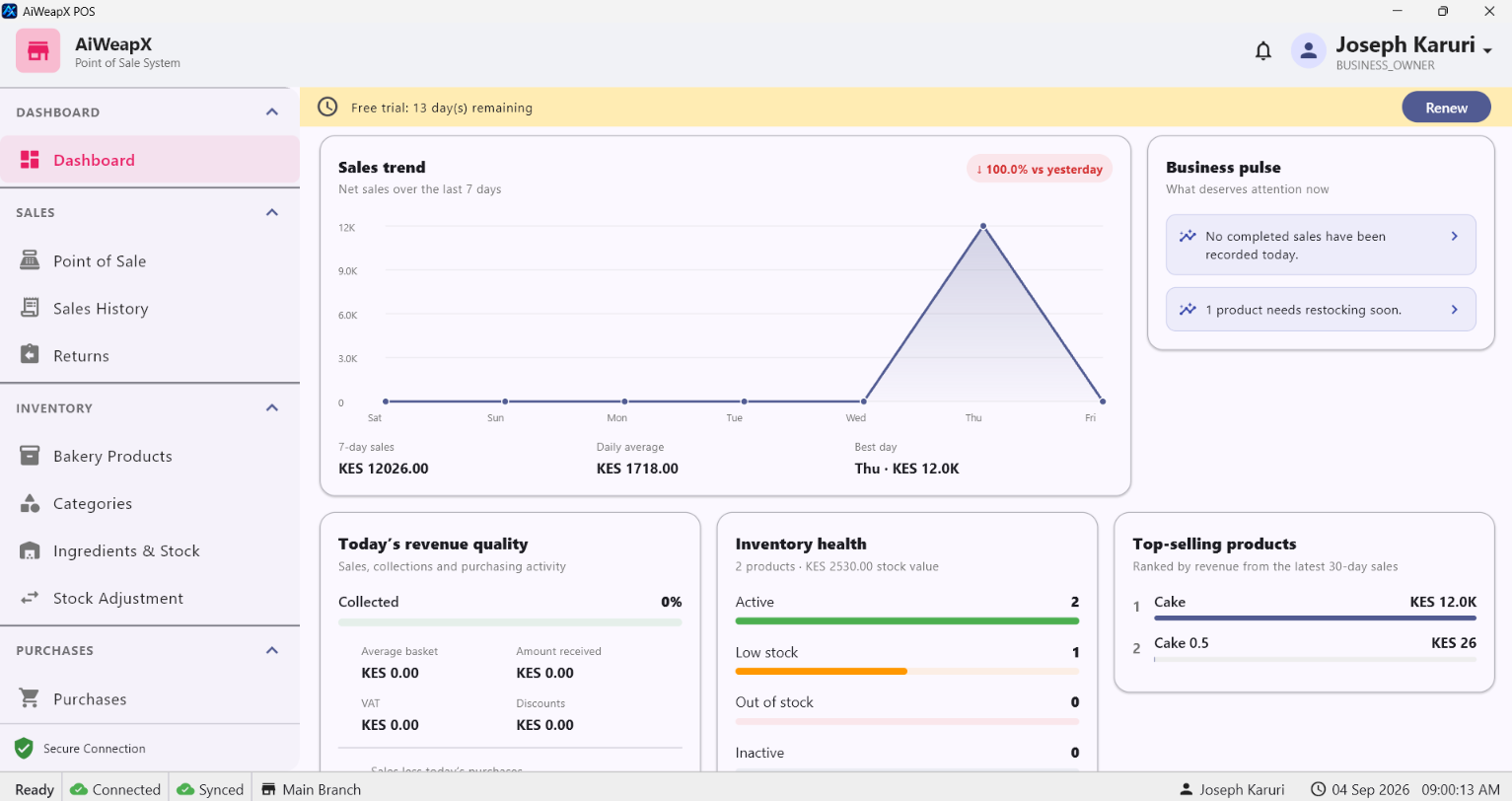Click the Thursday peak point on chart
Image resolution: width=1512 pixels, height=801 pixels.
[x=983, y=227]
